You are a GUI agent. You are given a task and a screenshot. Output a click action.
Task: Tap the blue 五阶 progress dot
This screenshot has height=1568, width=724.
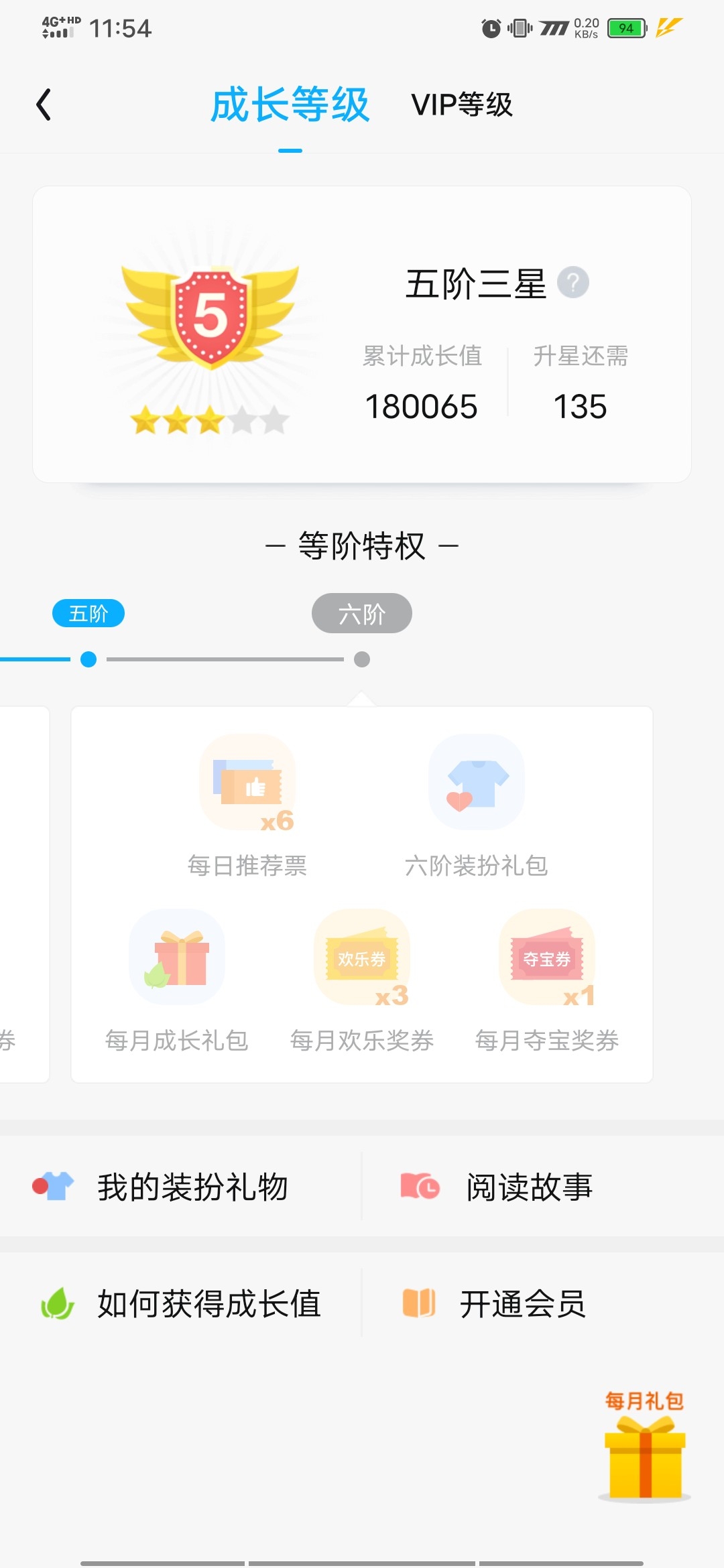88,659
